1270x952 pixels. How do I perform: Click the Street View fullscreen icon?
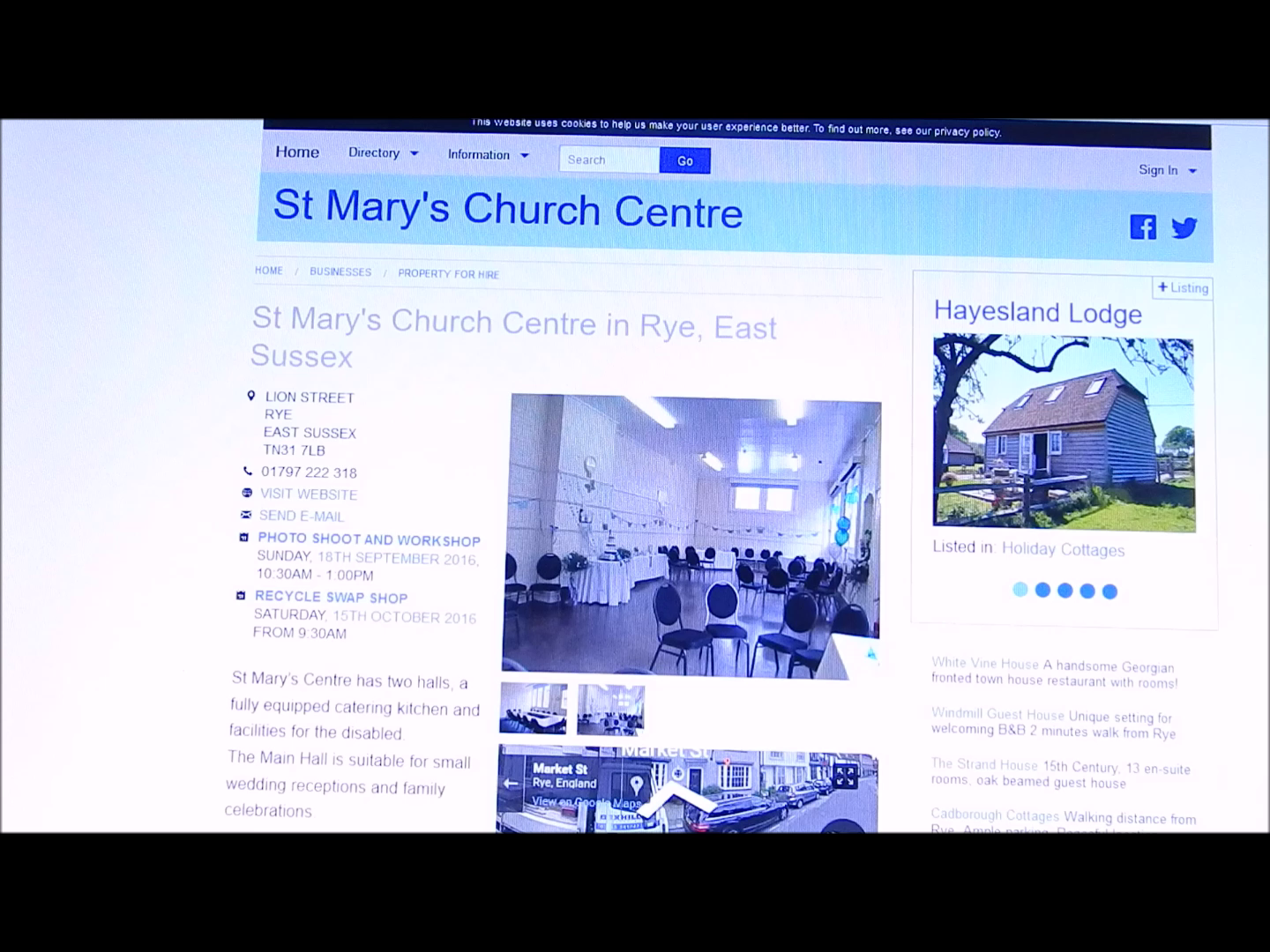pyautogui.click(x=845, y=776)
